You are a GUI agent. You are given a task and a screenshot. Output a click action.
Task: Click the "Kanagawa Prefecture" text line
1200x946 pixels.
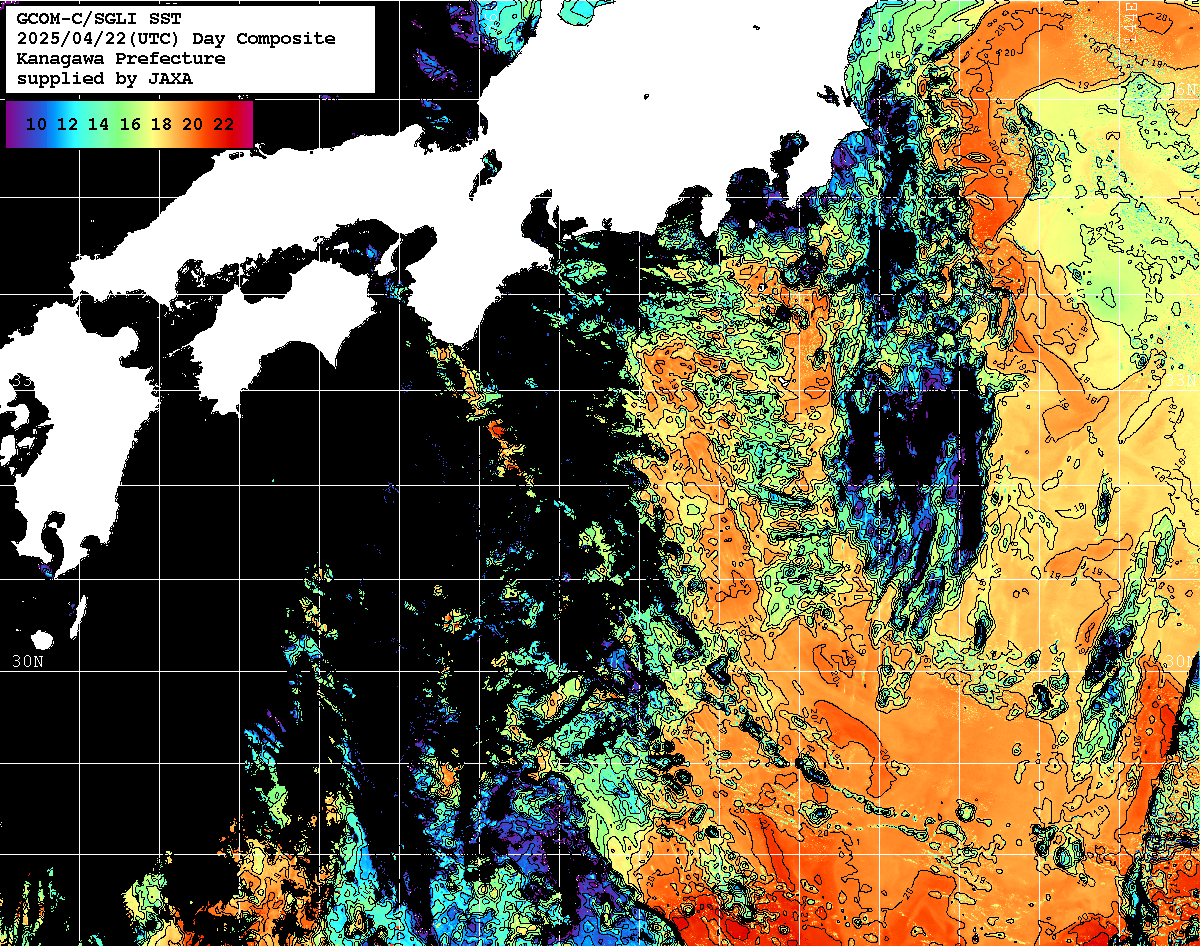coord(121,59)
